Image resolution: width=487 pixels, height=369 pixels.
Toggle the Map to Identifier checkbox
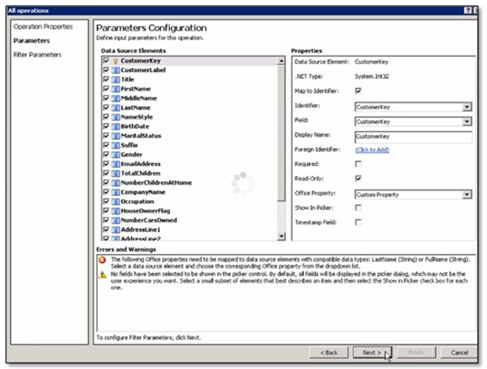point(358,91)
